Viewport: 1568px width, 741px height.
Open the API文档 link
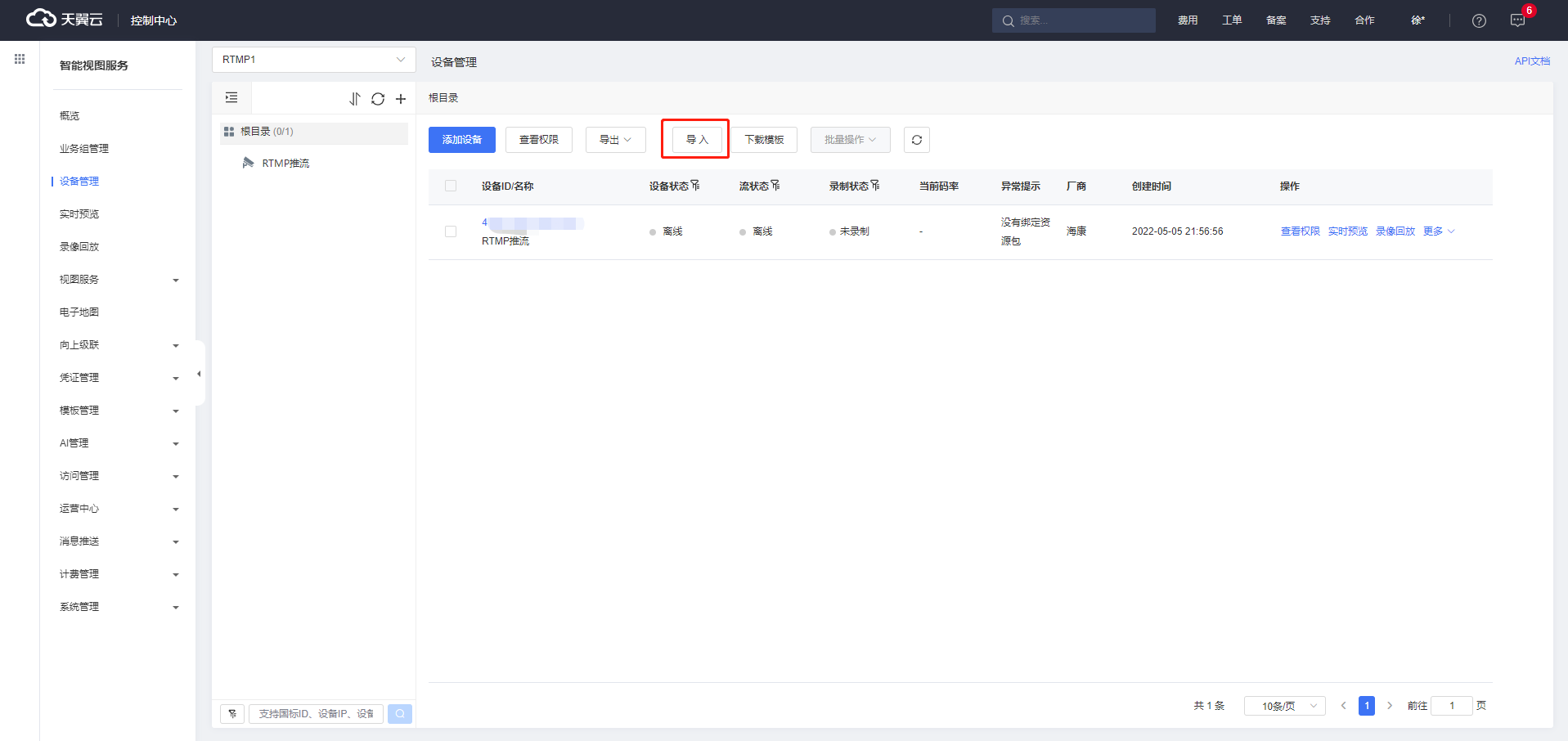coord(1531,61)
